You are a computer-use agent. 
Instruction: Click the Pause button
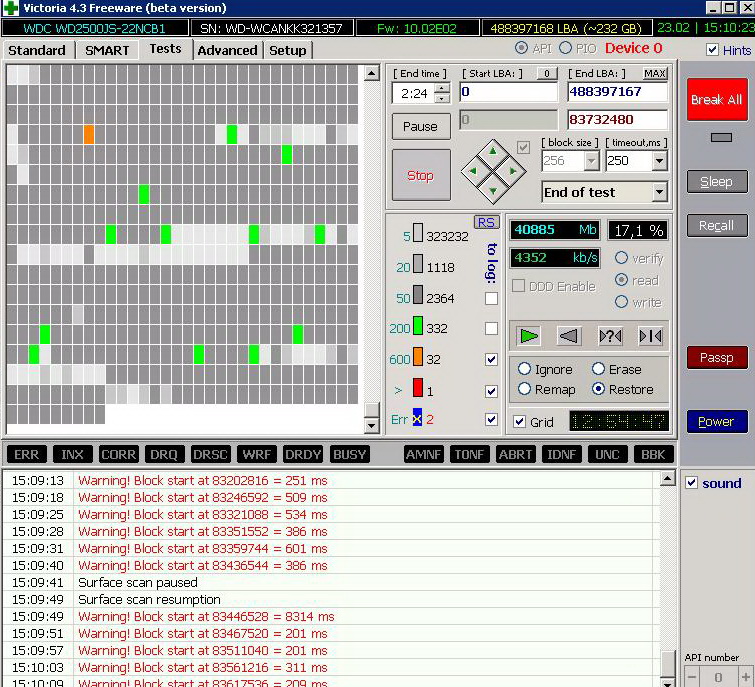[421, 126]
